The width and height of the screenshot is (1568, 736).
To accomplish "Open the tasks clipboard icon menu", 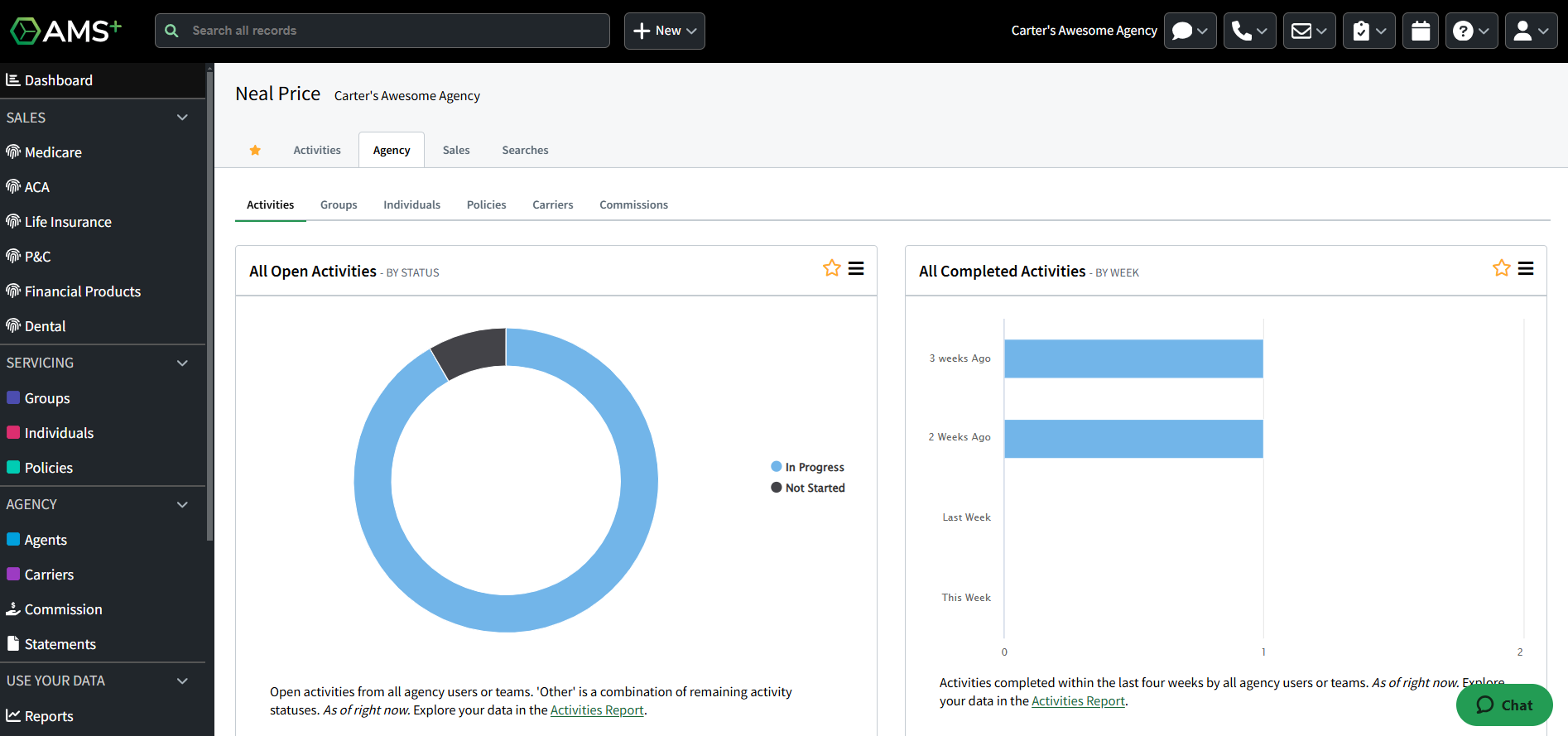I will tap(1368, 31).
